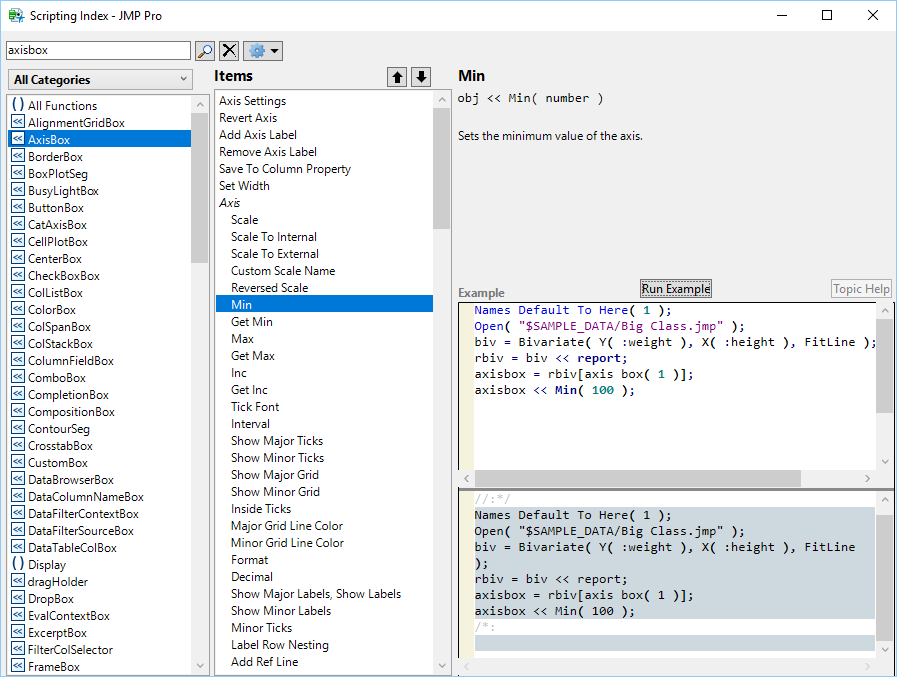The height and width of the screenshot is (677, 897).
Task: Click the CenterBox list icon
Action: [18, 258]
